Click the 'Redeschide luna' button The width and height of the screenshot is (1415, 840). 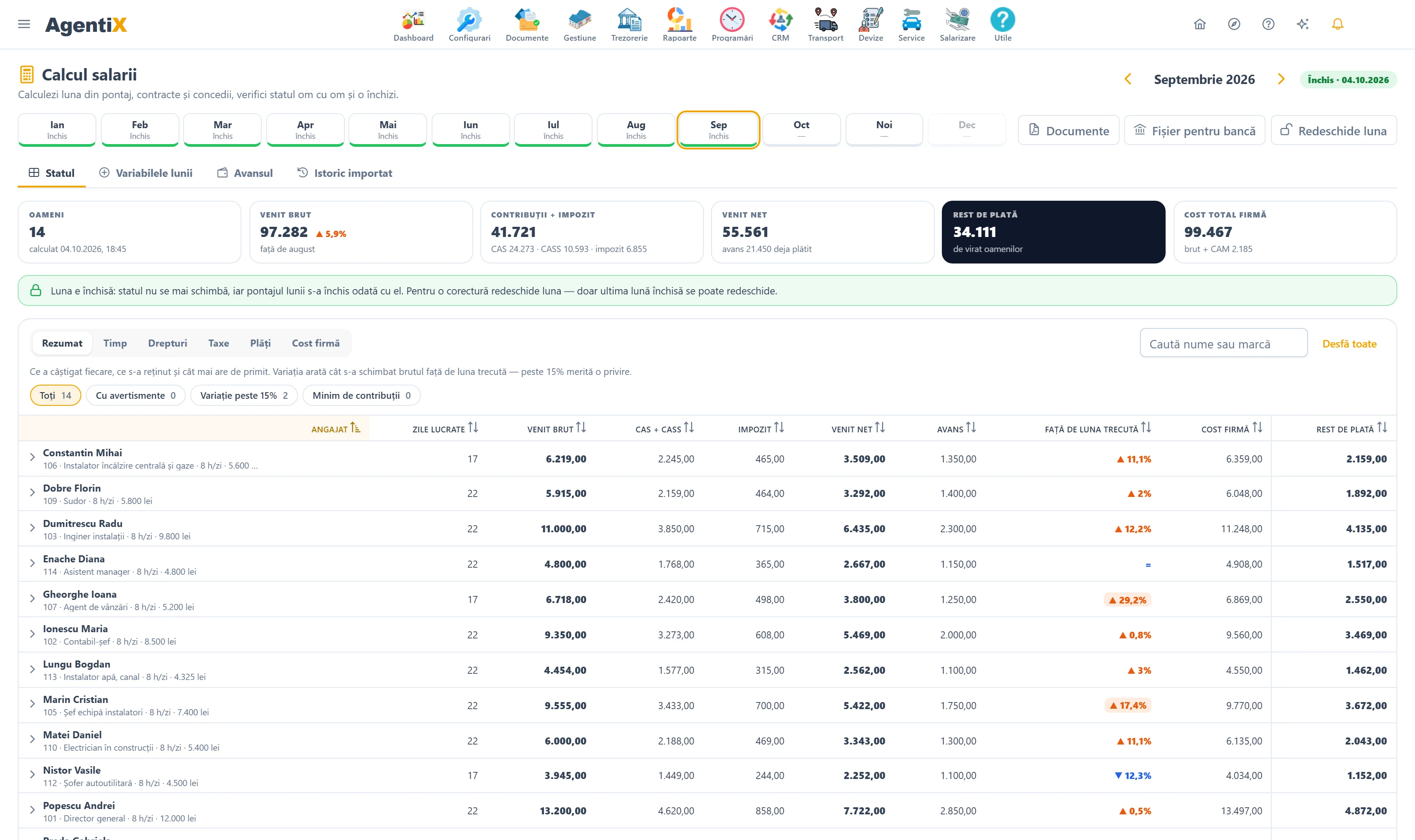1334,130
